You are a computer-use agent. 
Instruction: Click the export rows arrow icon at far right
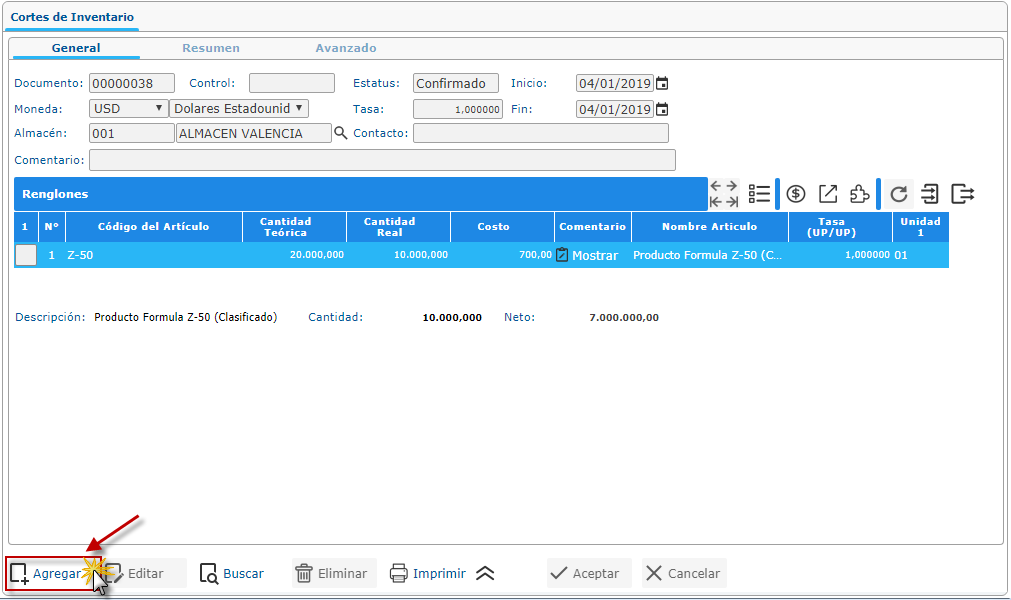962,194
